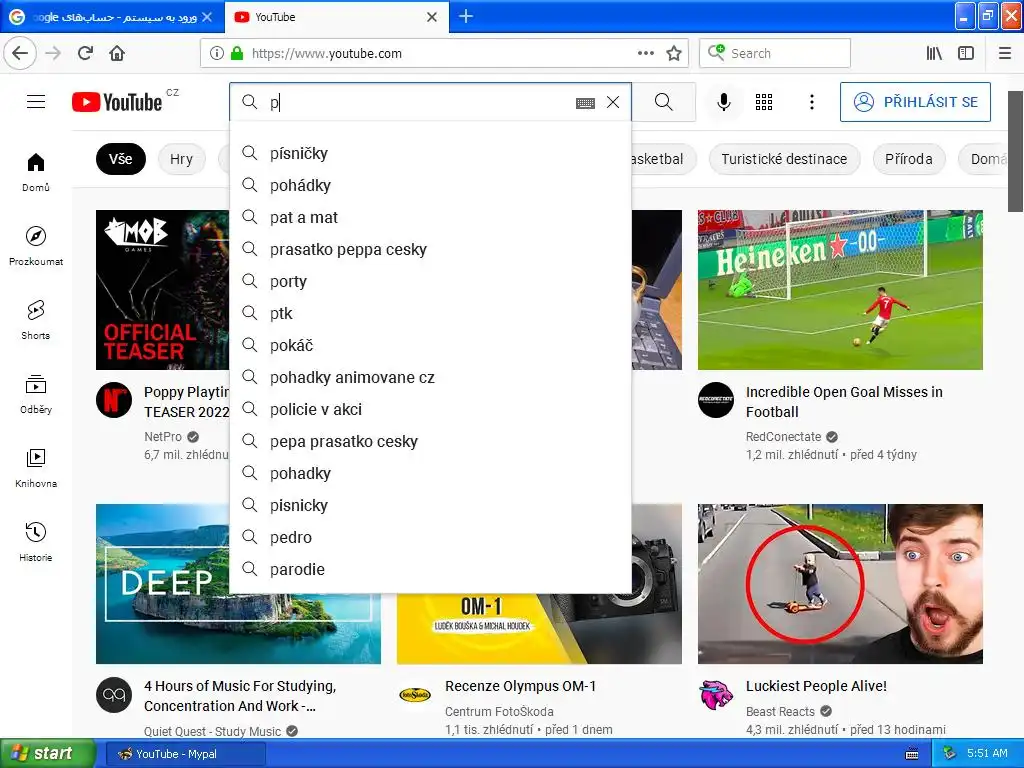Click the browser Search field
Screen dimensions: 1024x768
click(x=775, y=53)
